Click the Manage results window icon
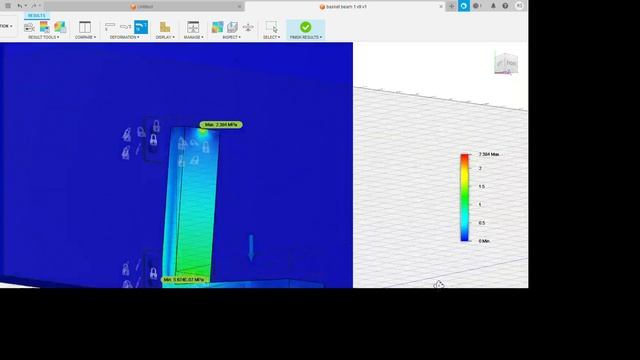The image size is (640, 360). click(193, 27)
